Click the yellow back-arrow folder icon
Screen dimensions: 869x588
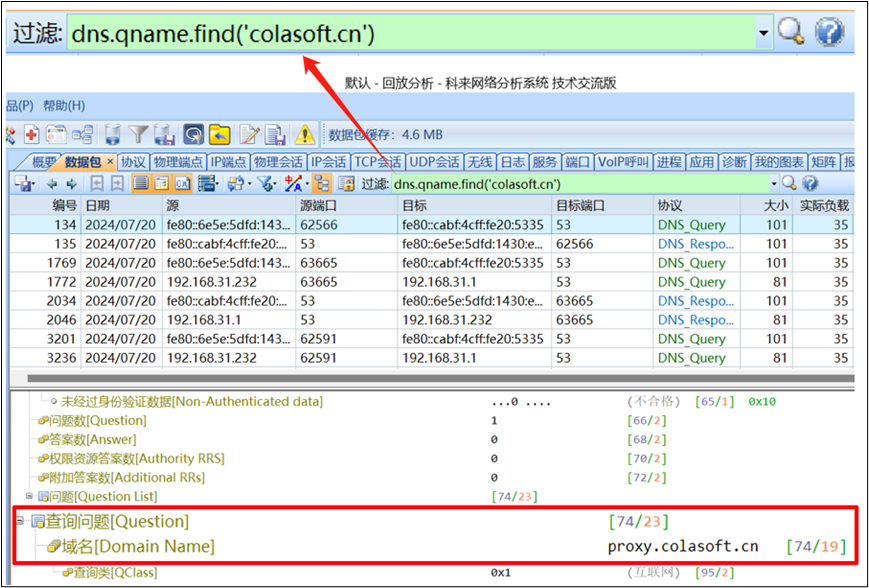tap(220, 134)
